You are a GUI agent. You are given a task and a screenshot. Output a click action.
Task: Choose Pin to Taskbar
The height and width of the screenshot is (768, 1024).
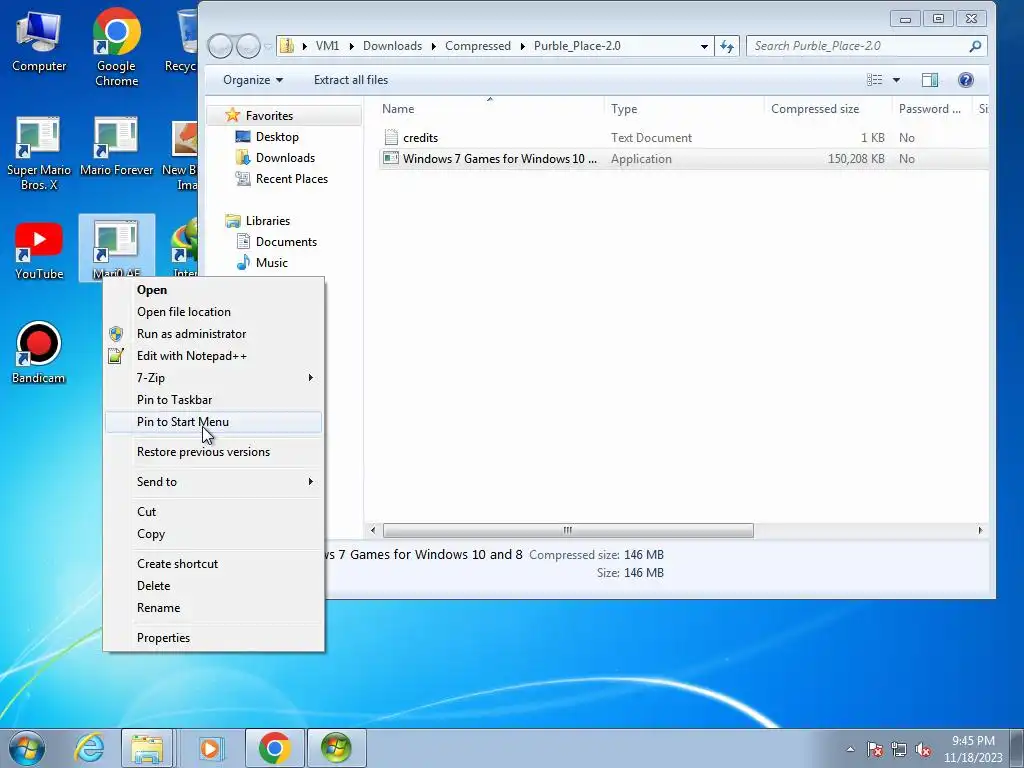click(x=214, y=400)
